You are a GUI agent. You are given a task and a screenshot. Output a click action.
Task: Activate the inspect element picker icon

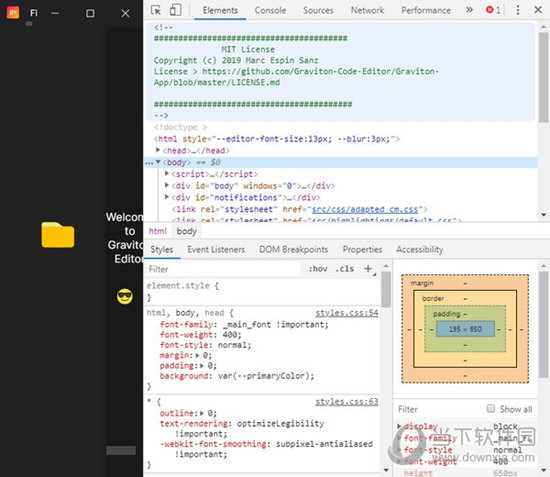coord(155,10)
